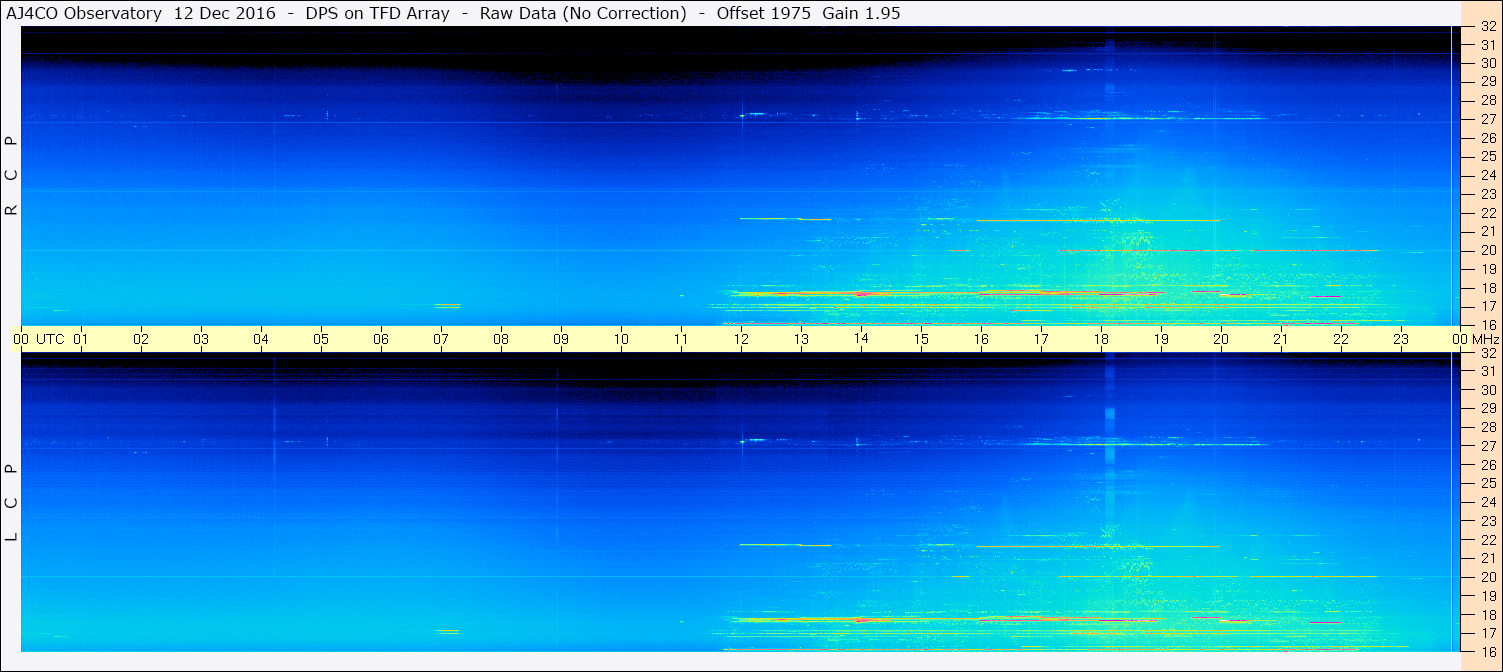Click the 20 MHz label on RCP scale
The width and height of the screenshot is (1503, 672).
point(1488,250)
